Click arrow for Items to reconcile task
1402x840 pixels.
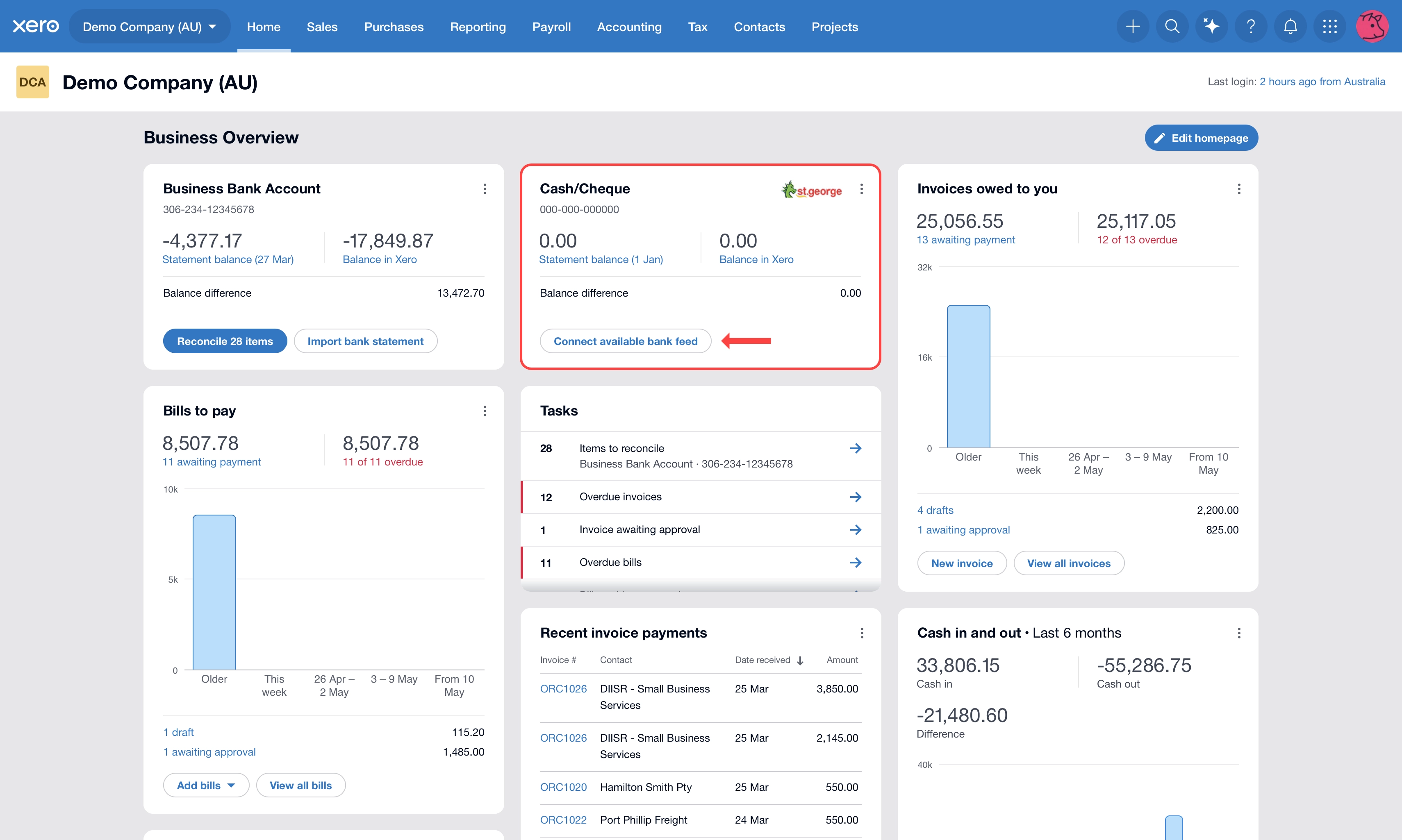click(856, 448)
